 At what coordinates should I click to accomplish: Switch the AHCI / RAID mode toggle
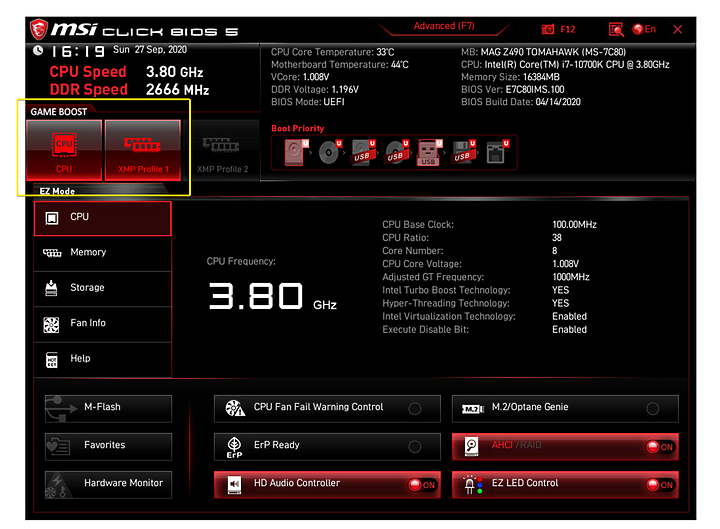tap(565, 446)
